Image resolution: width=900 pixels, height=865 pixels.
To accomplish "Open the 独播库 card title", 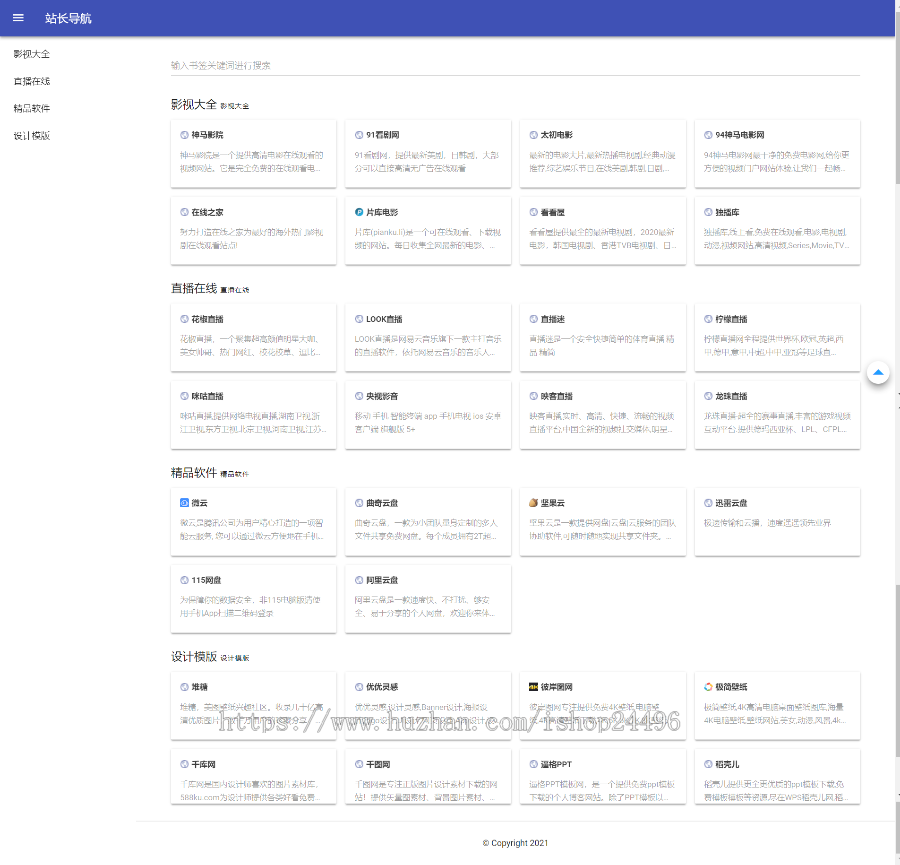I will pyautogui.click(x=727, y=212).
